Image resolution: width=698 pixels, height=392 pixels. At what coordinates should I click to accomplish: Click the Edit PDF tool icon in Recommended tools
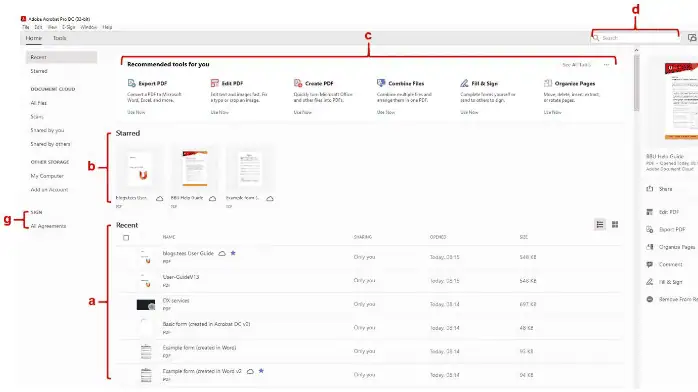(215, 83)
